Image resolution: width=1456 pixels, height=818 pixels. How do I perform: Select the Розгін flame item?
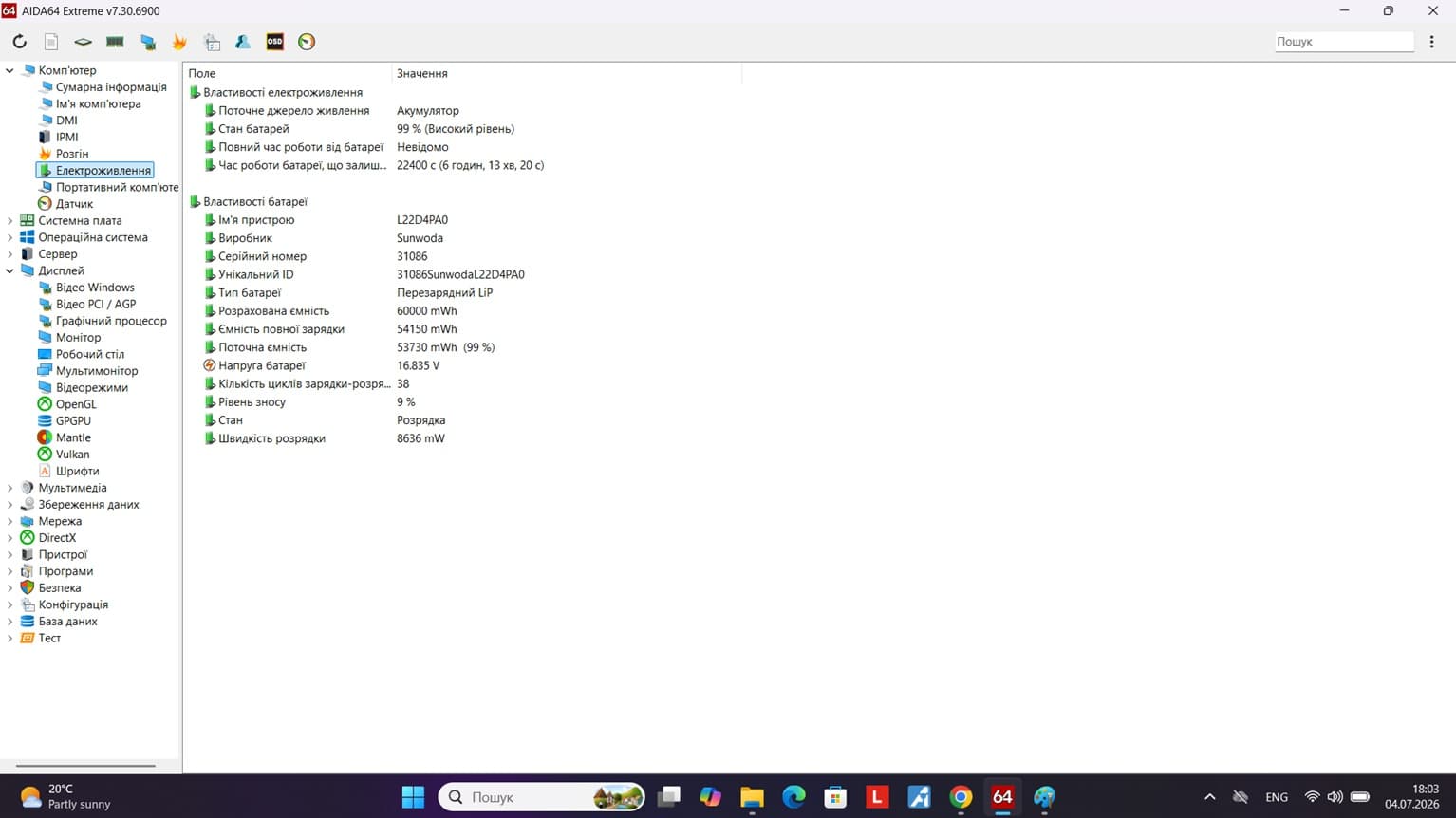click(x=71, y=154)
